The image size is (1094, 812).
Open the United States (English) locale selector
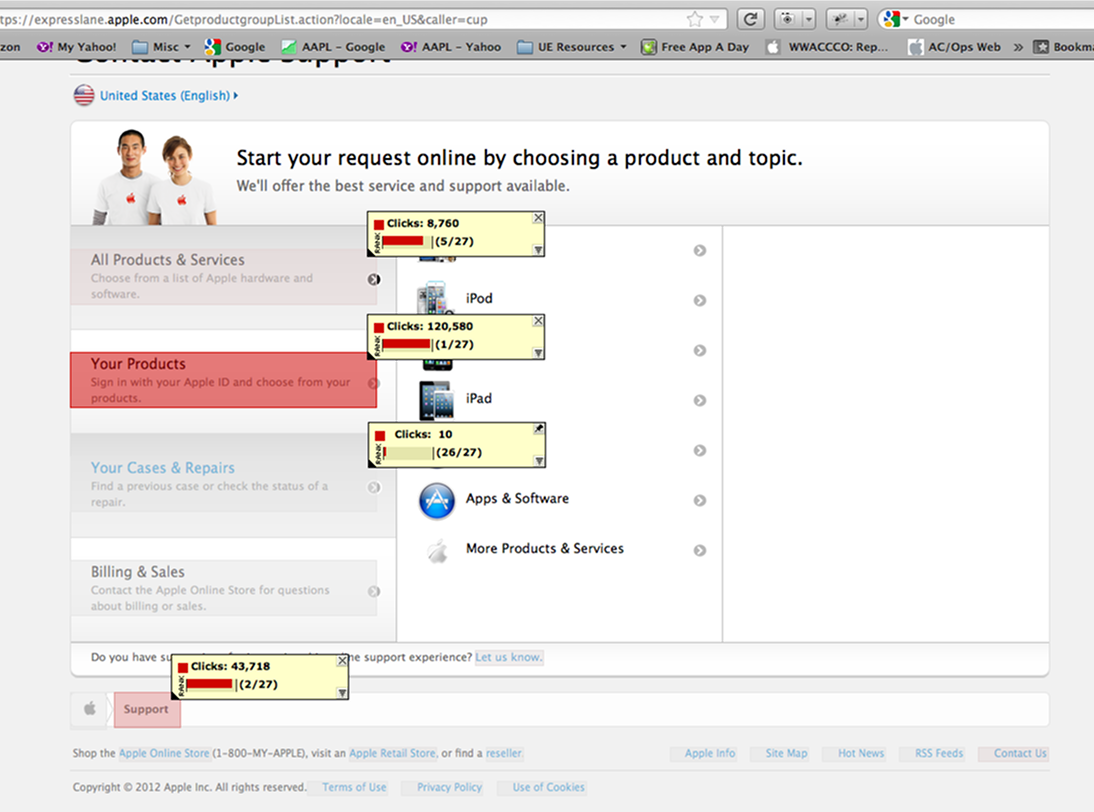(167, 96)
